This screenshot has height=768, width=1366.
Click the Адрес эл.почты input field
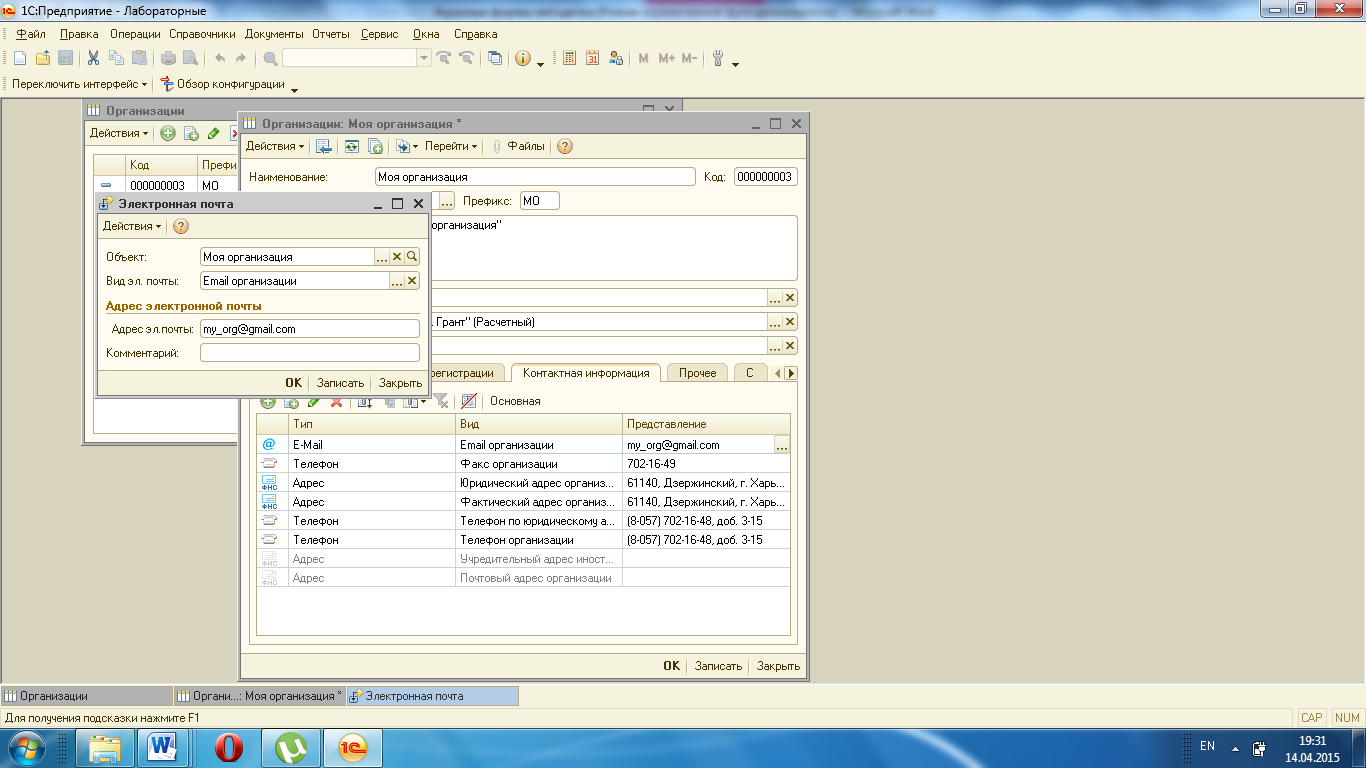(x=310, y=328)
